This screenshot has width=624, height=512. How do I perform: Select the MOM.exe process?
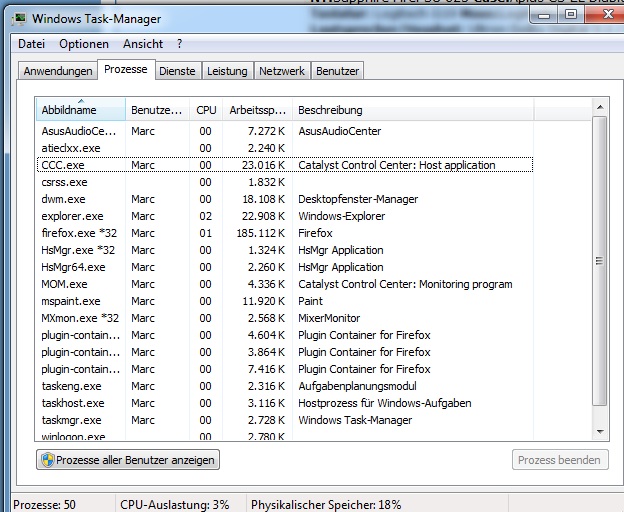285,284
